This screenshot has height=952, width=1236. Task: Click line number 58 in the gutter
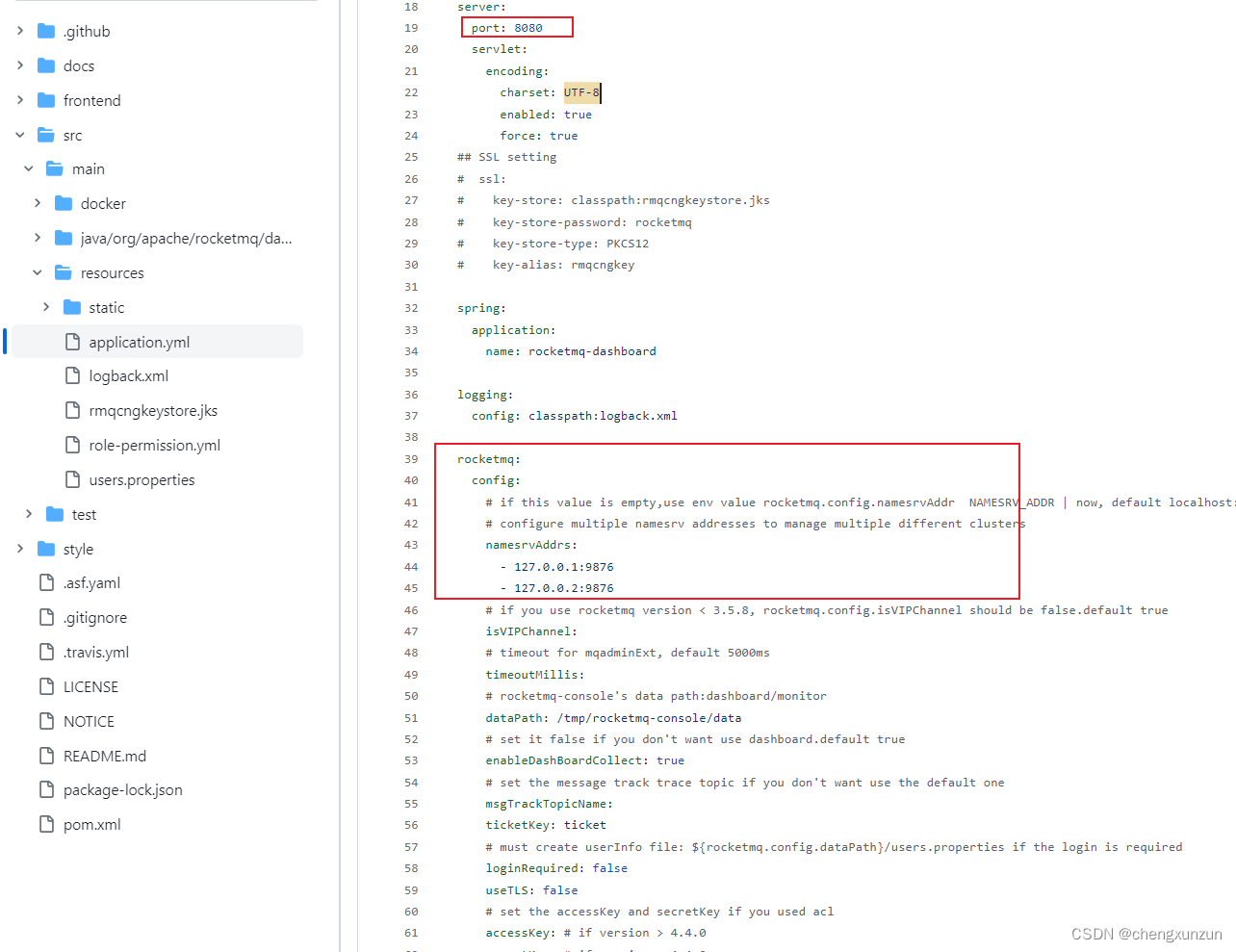(x=411, y=868)
